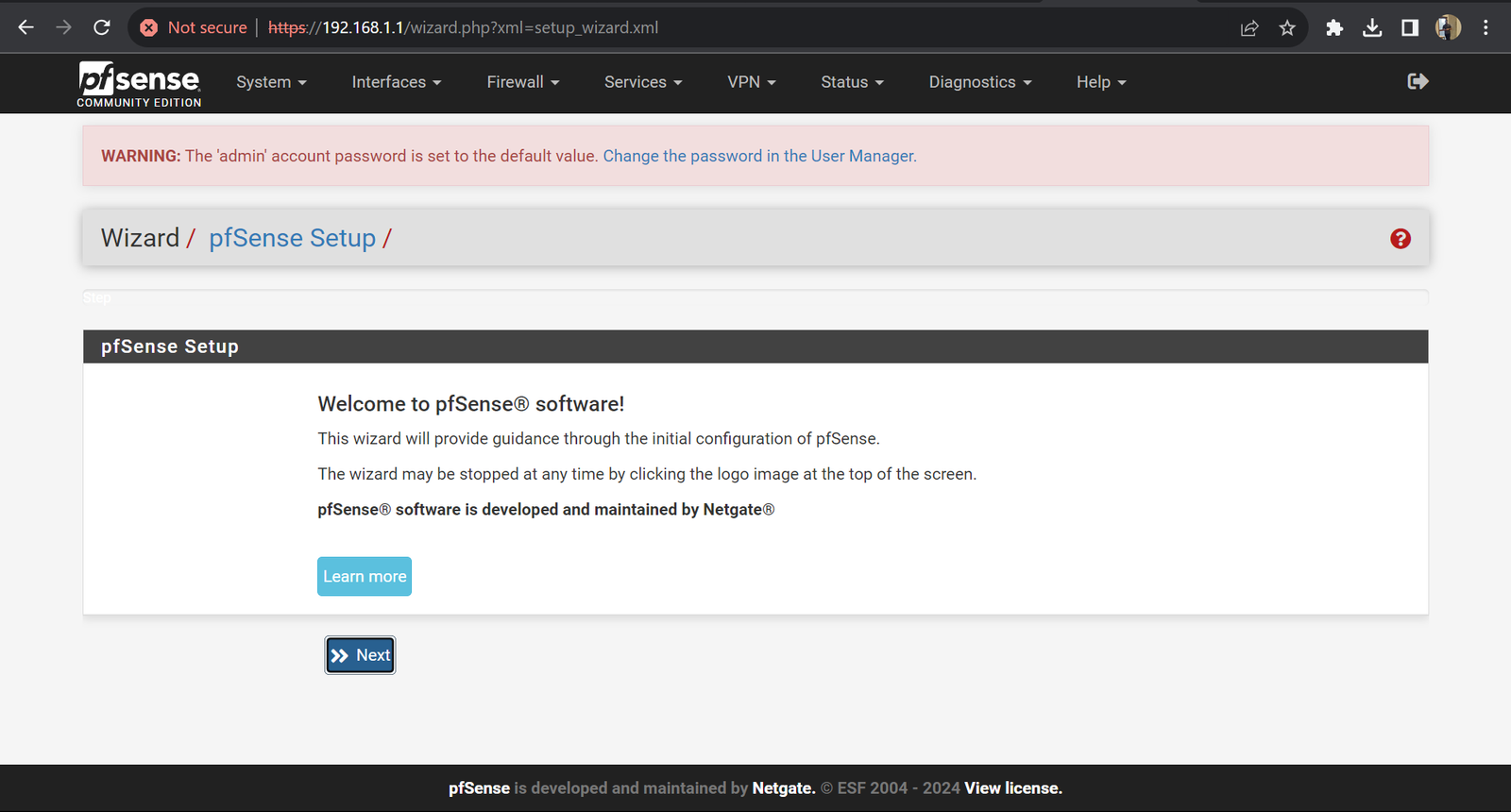Click the pfSense Community Edition logo
The width and height of the screenshot is (1511, 812).
click(139, 83)
